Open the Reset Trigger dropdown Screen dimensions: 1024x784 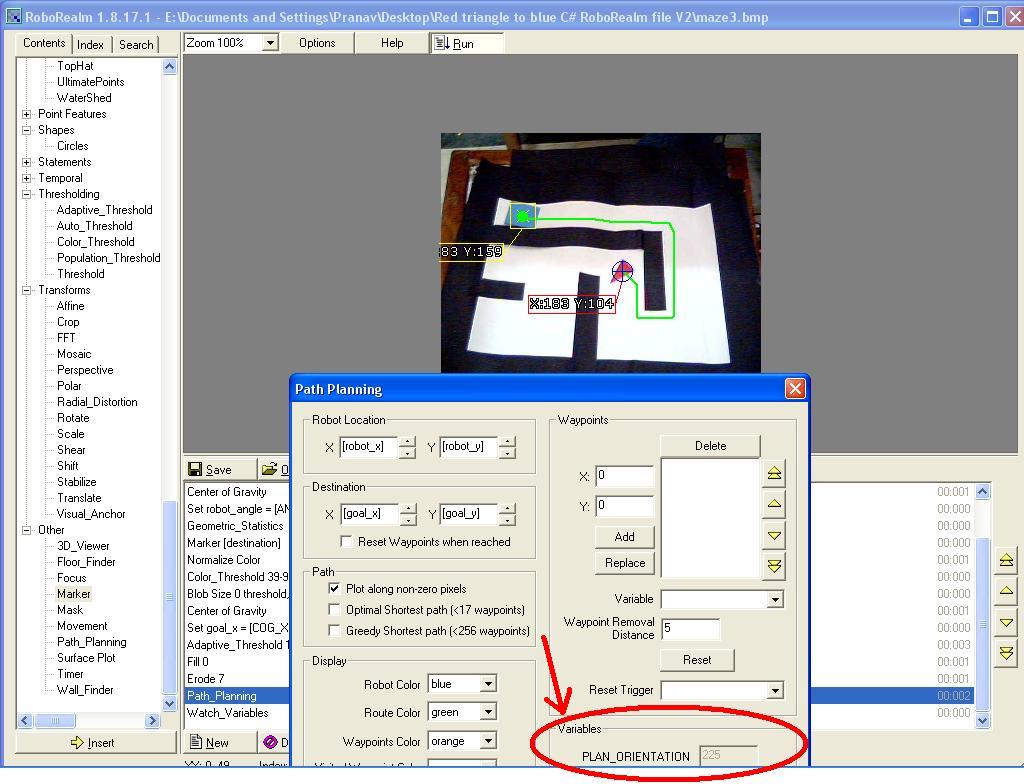point(774,691)
